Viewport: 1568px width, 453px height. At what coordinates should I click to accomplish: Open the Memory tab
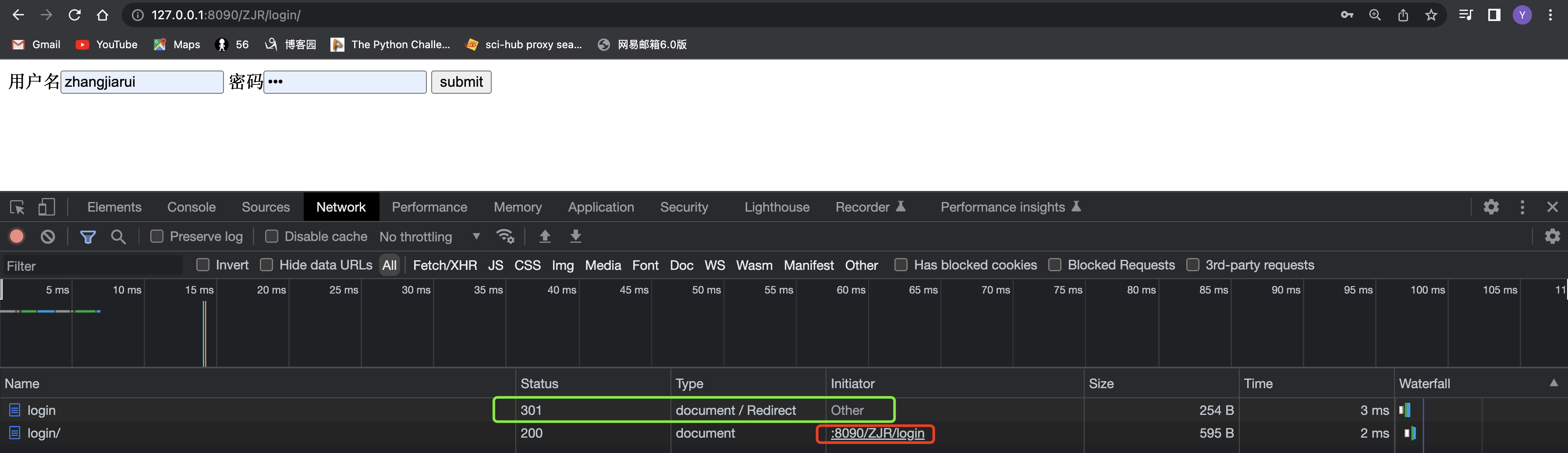tap(518, 207)
